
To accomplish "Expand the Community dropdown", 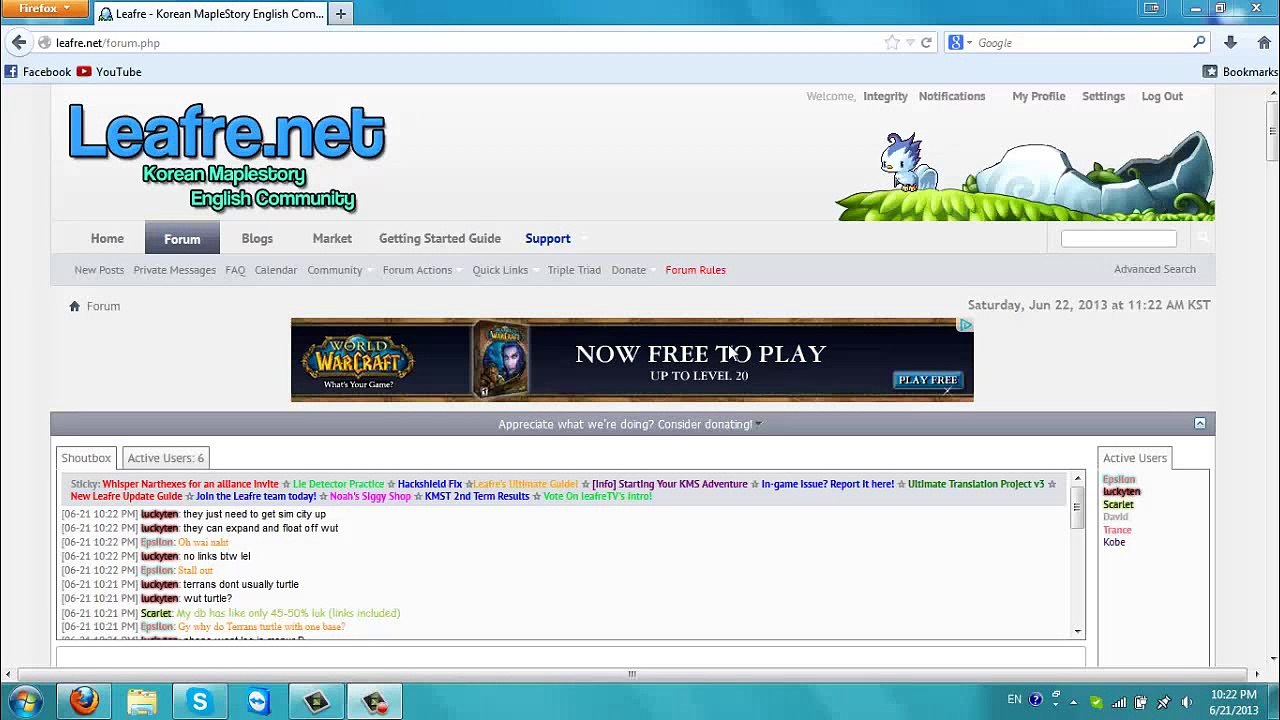I will [340, 270].
